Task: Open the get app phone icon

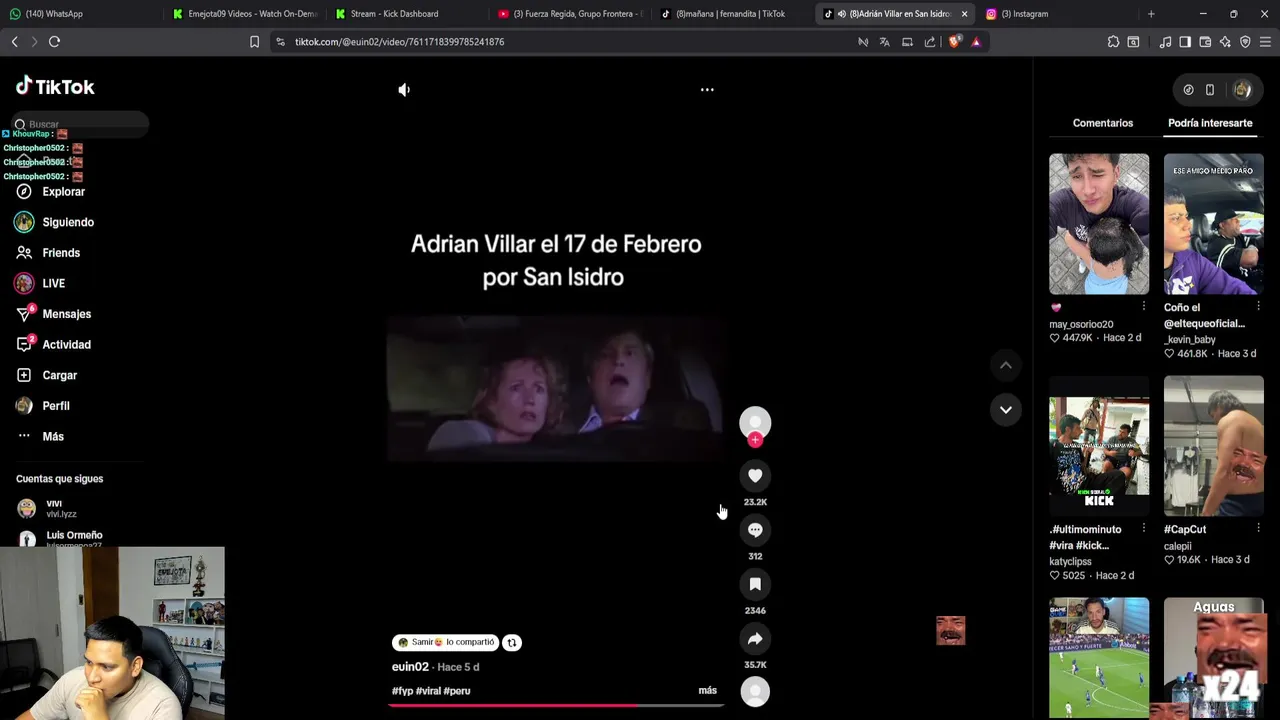Action: click(x=1210, y=90)
